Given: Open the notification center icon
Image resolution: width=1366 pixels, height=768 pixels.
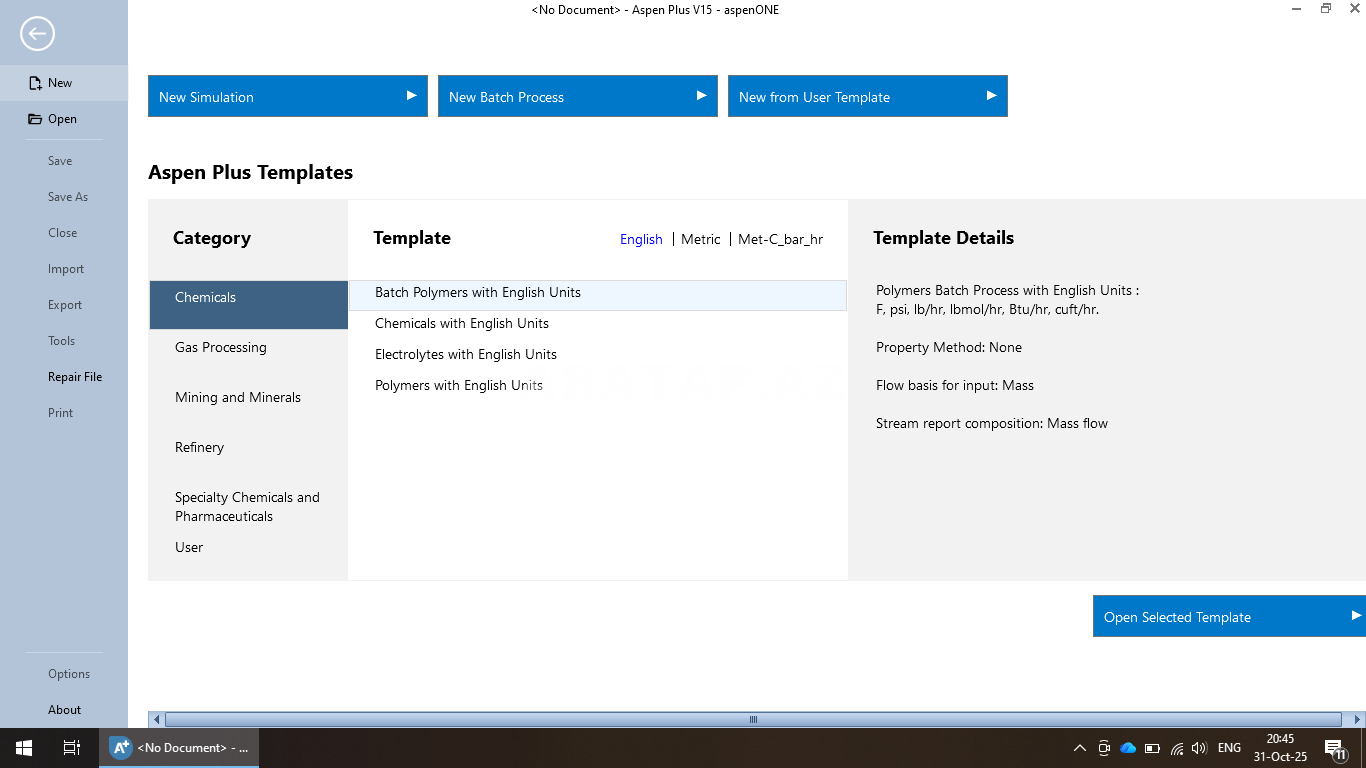Looking at the screenshot, I should click(x=1334, y=748).
